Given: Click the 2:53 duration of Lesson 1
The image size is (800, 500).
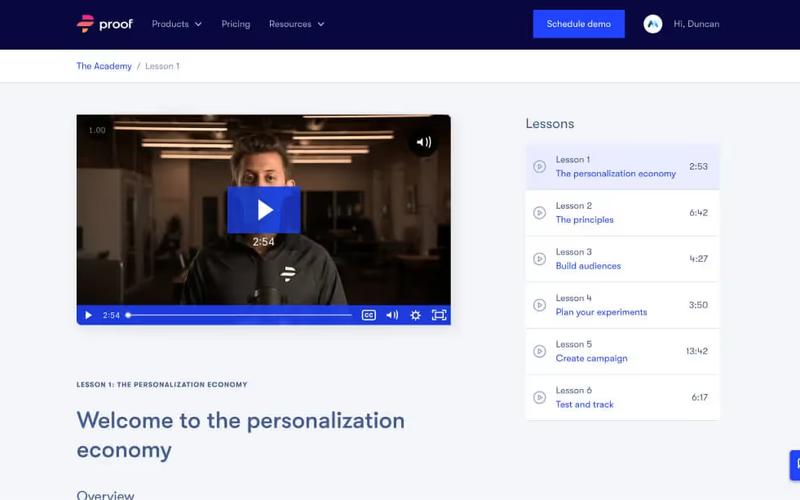Looking at the screenshot, I should [x=698, y=166].
